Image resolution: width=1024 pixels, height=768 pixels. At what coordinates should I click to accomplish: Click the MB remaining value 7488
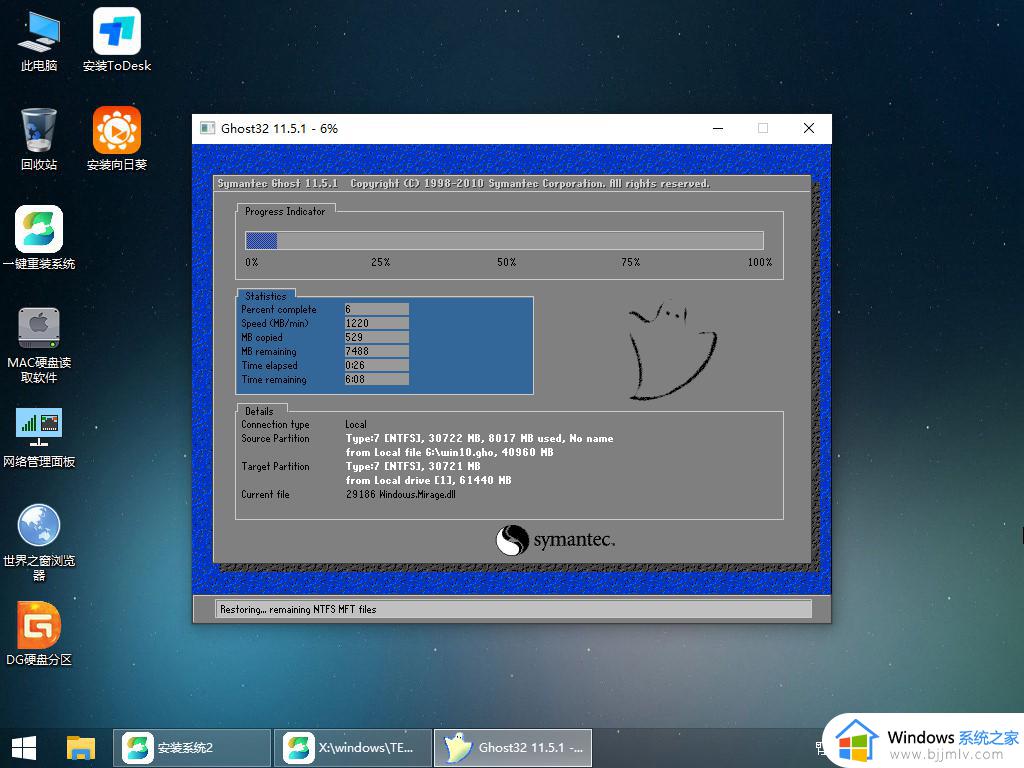tap(377, 351)
